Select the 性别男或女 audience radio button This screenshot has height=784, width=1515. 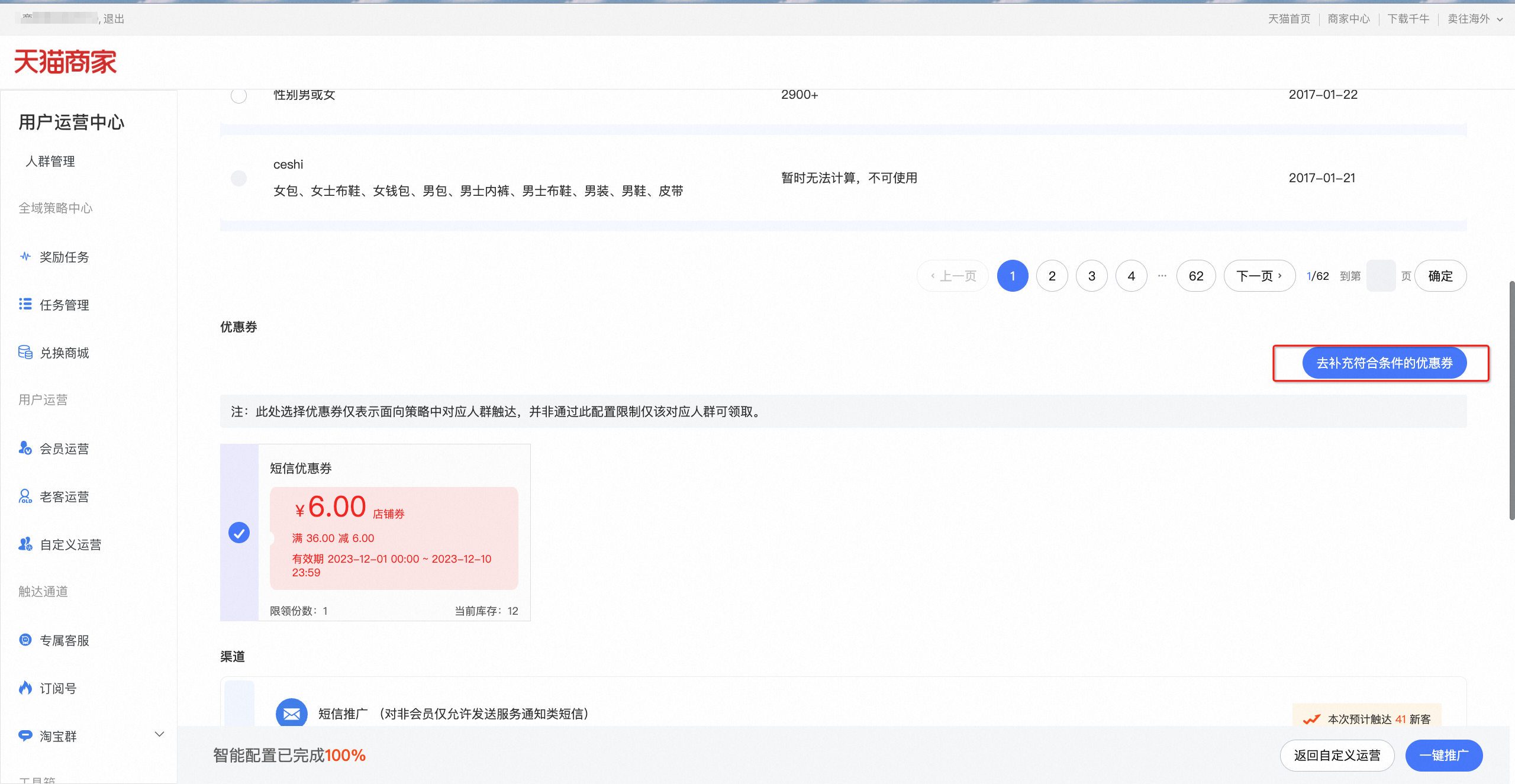click(x=238, y=95)
